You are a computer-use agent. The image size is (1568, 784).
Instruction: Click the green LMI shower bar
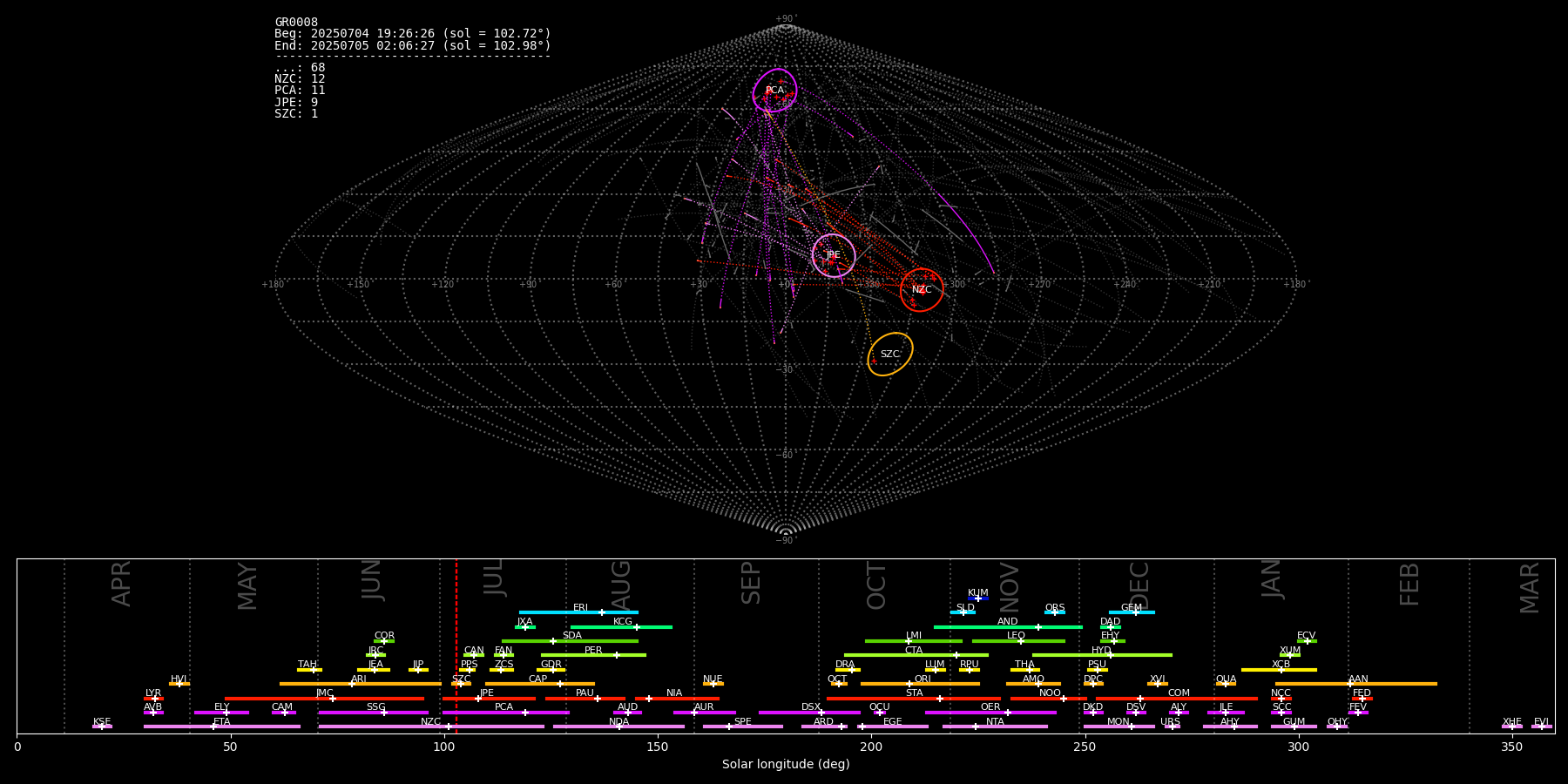[x=914, y=641]
